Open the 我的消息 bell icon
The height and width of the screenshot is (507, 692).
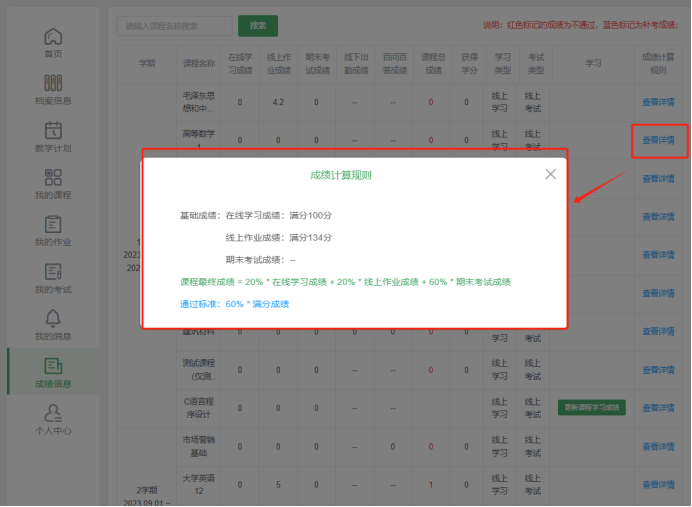[53, 318]
